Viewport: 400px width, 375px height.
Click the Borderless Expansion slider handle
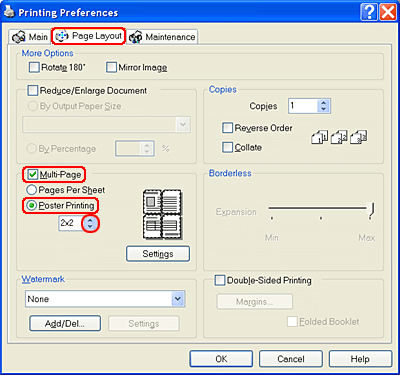(371, 210)
